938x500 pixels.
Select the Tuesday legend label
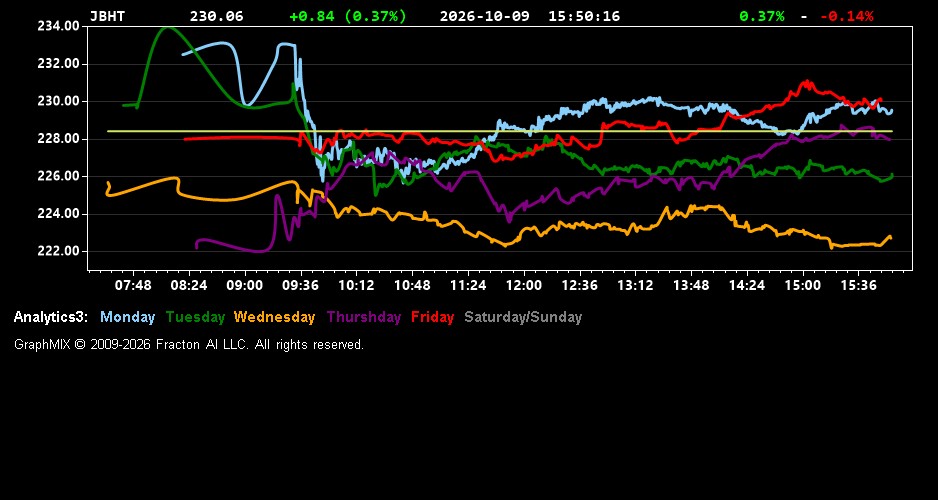click(x=196, y=317)
